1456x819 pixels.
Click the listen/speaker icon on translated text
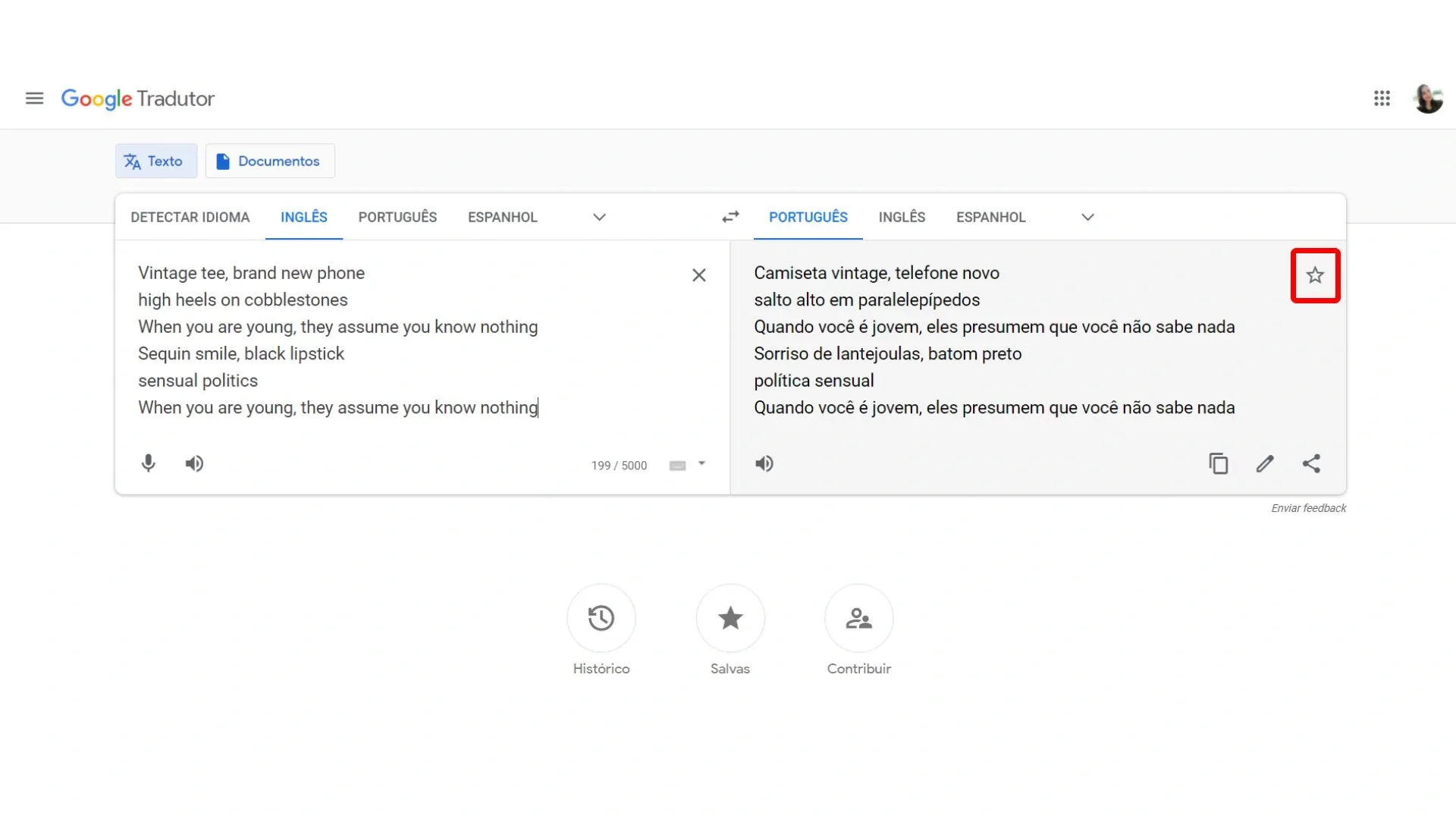764,463
